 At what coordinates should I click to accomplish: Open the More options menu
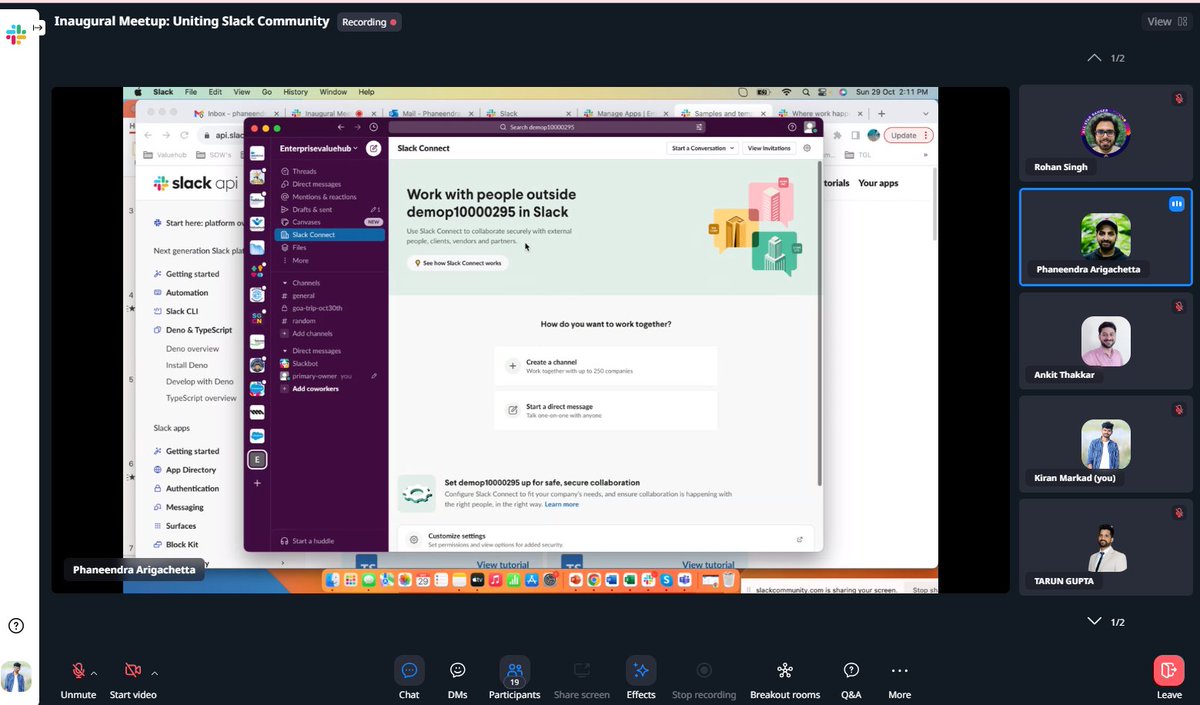point(899,678)
